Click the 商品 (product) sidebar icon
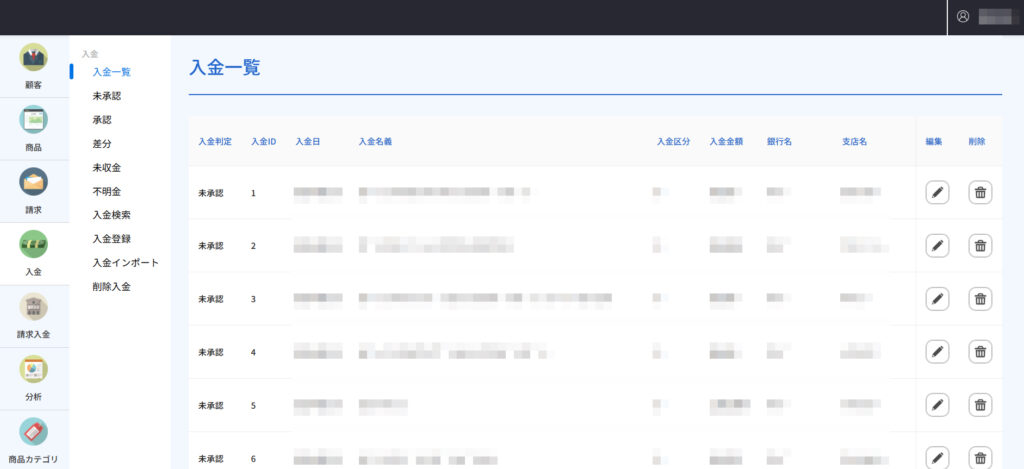Image resolution: width=1024 pixels, height=469 pixels. point(34,121)
